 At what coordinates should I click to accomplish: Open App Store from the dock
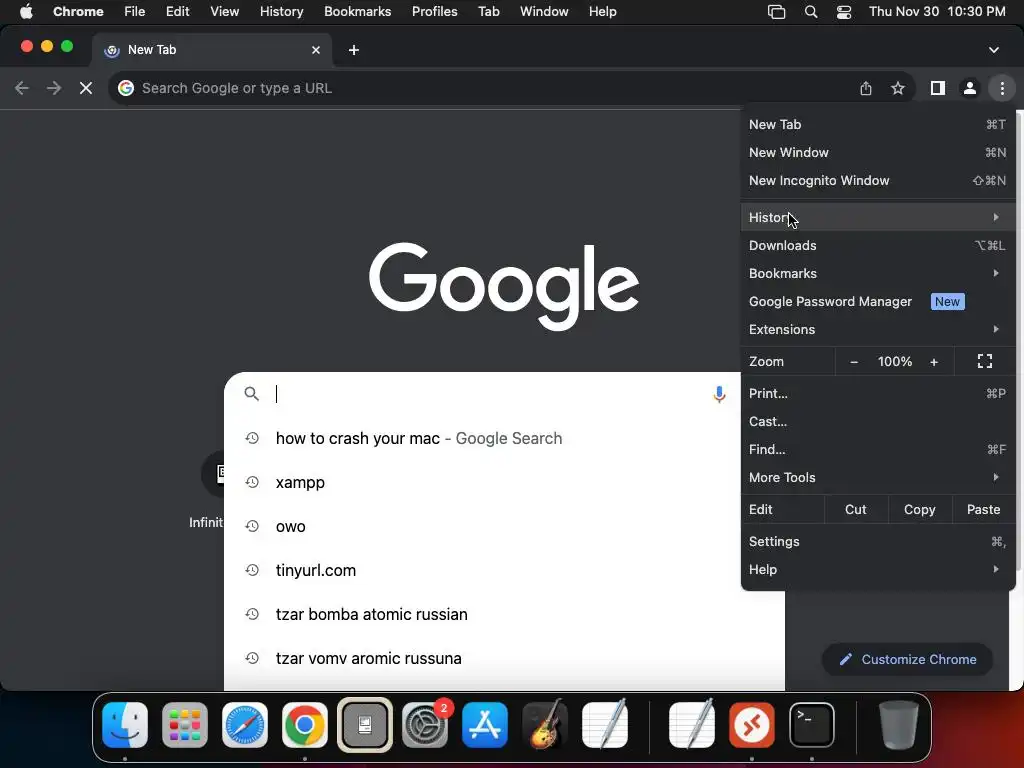point(485,725)
